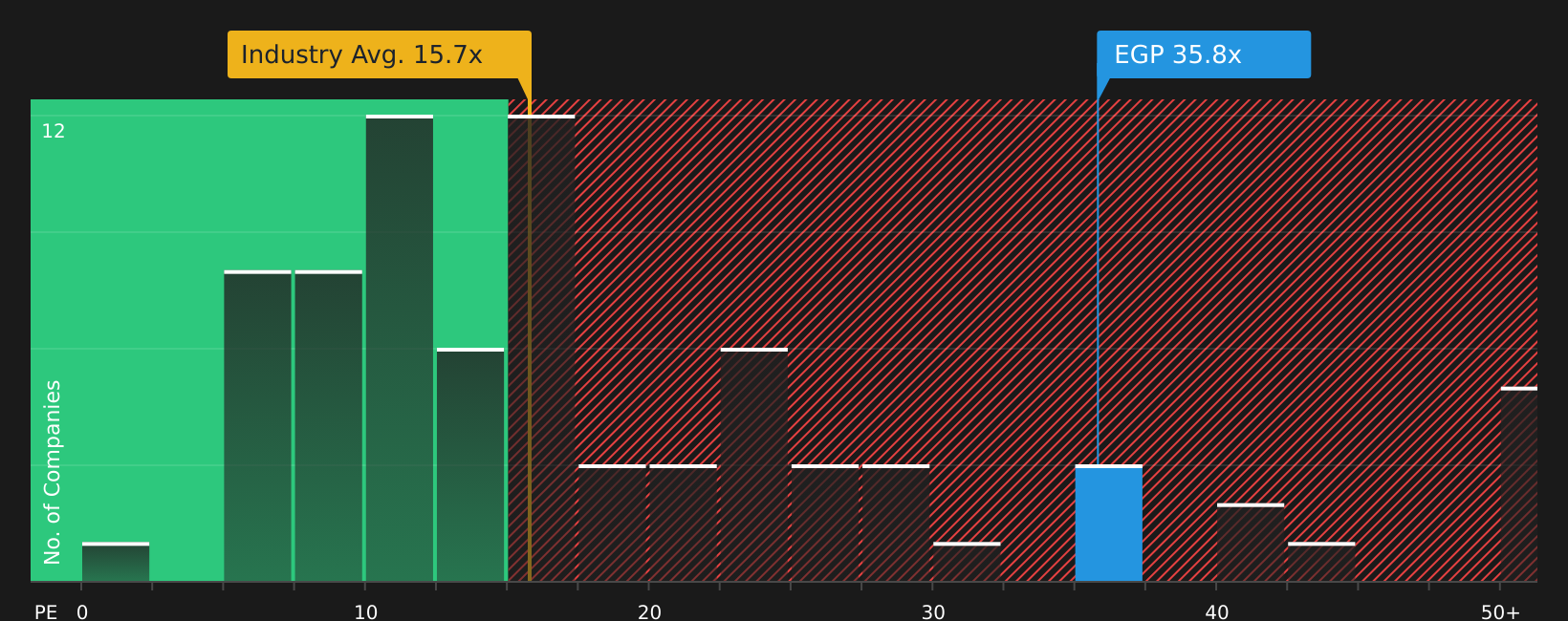Click the '30' x-axis tick label
The image size is (1568, 621).
pyautogui.click(x=933, y=612)
